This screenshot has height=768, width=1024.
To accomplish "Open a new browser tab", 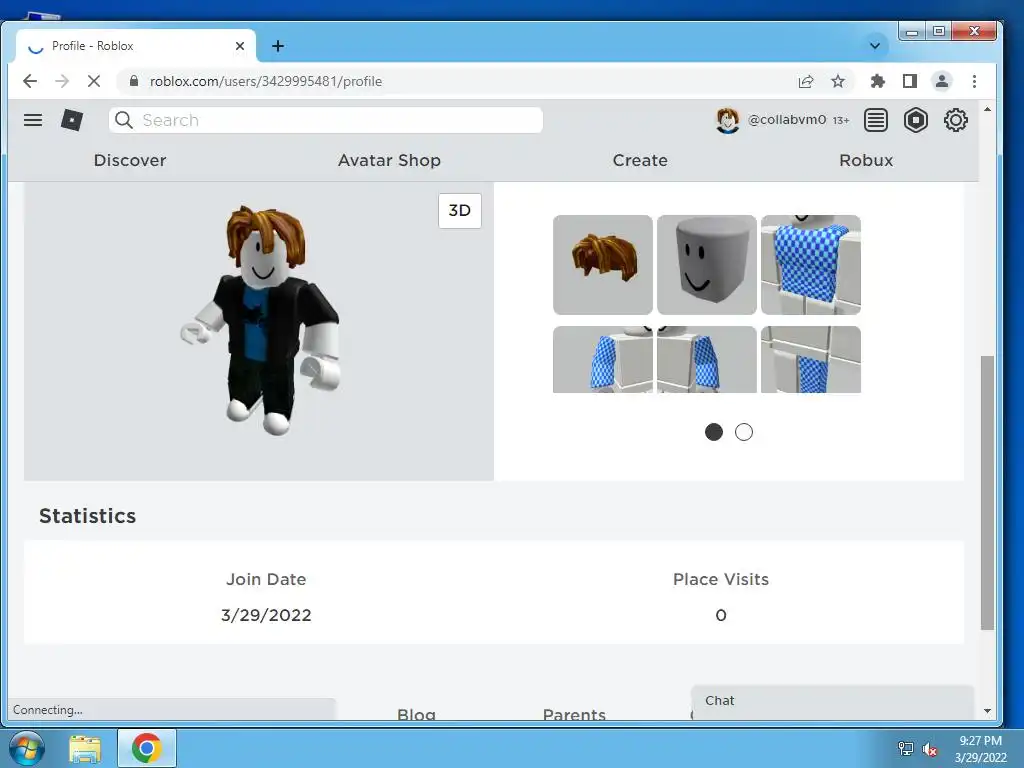I will (278, 46).
